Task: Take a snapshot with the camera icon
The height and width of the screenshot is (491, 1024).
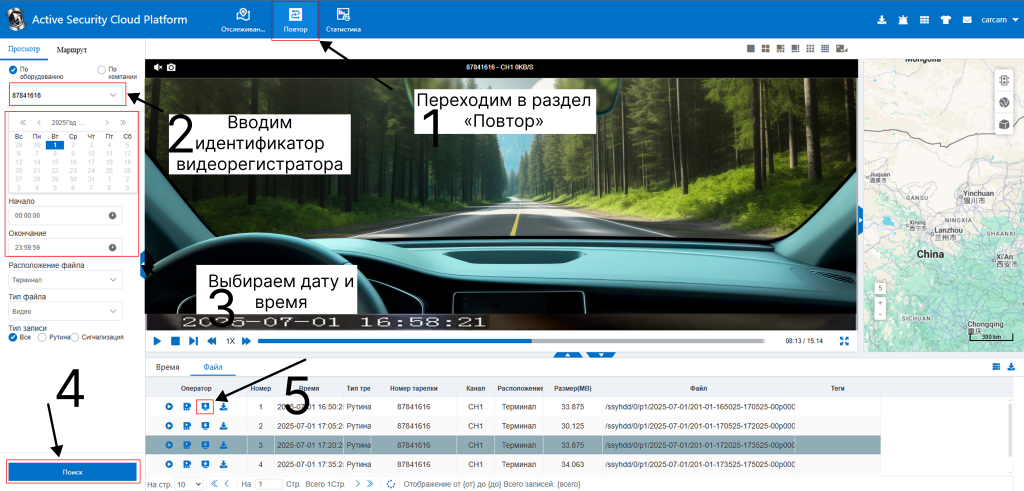Action: pyautogui.click(x=171, y=67)
